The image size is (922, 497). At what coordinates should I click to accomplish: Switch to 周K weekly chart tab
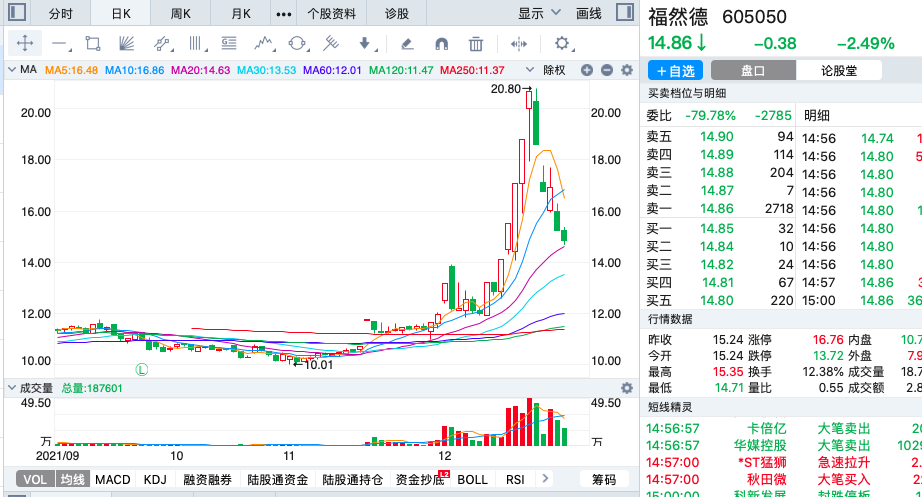tap(181, 14)
